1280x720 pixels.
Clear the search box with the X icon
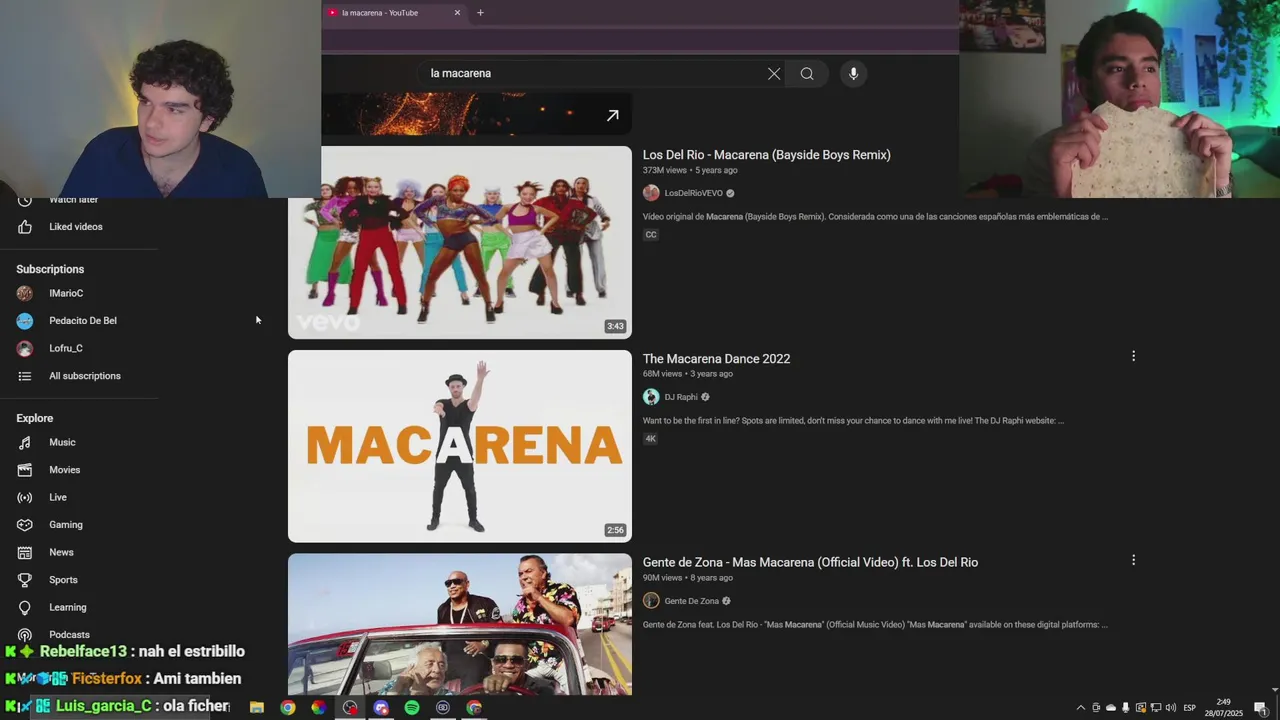click(774, 73)
